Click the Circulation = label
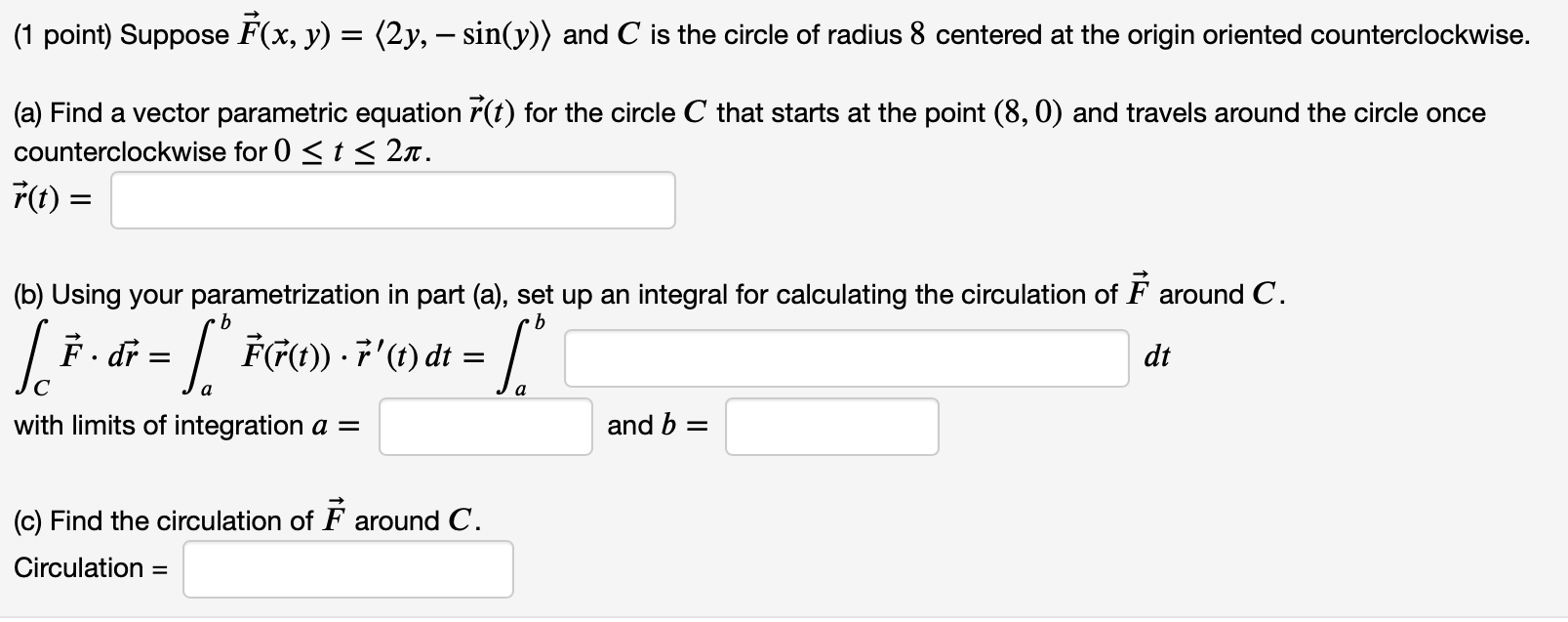1568x622 pixels. [87, 568]
